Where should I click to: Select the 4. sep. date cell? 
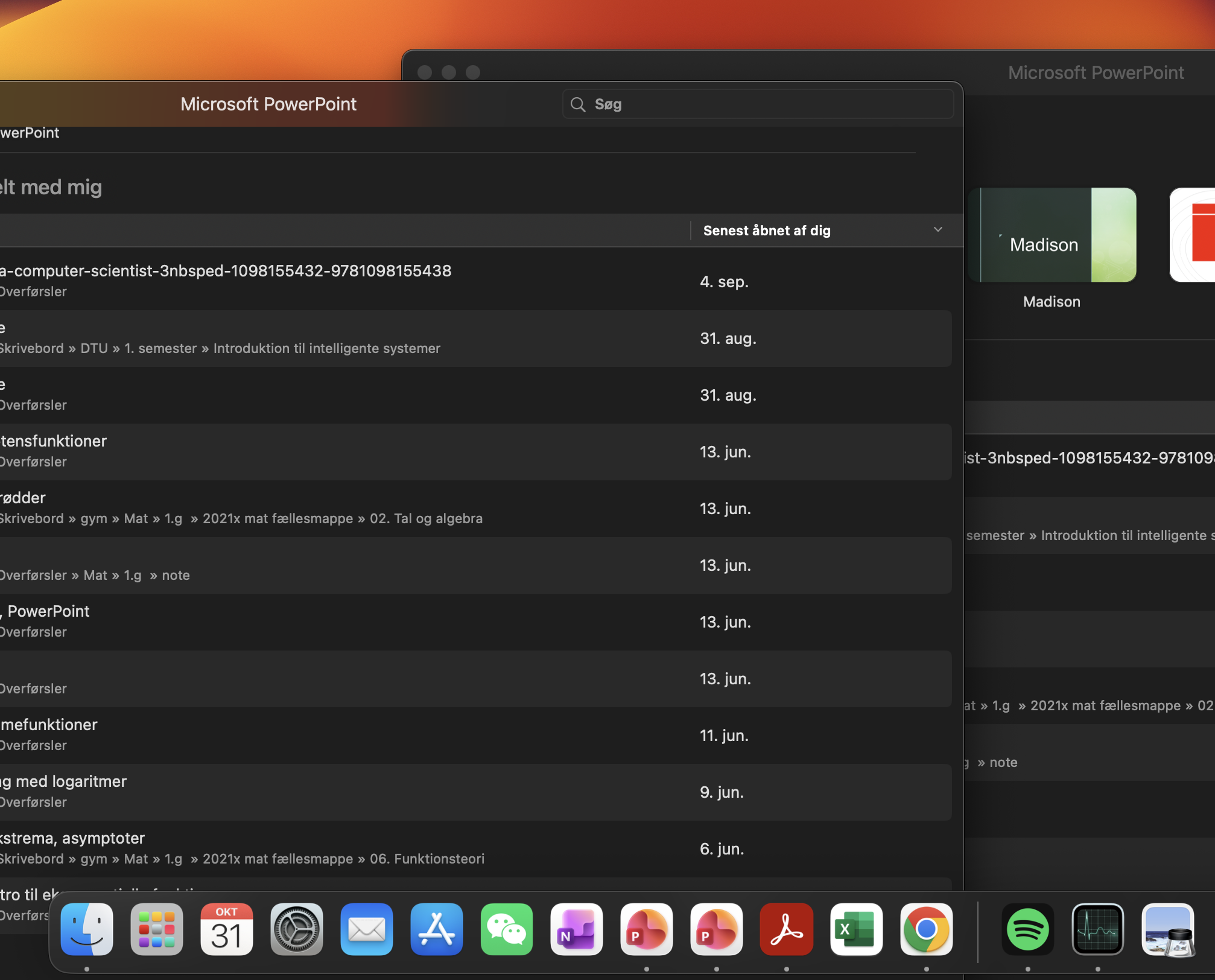coord(724,282)
